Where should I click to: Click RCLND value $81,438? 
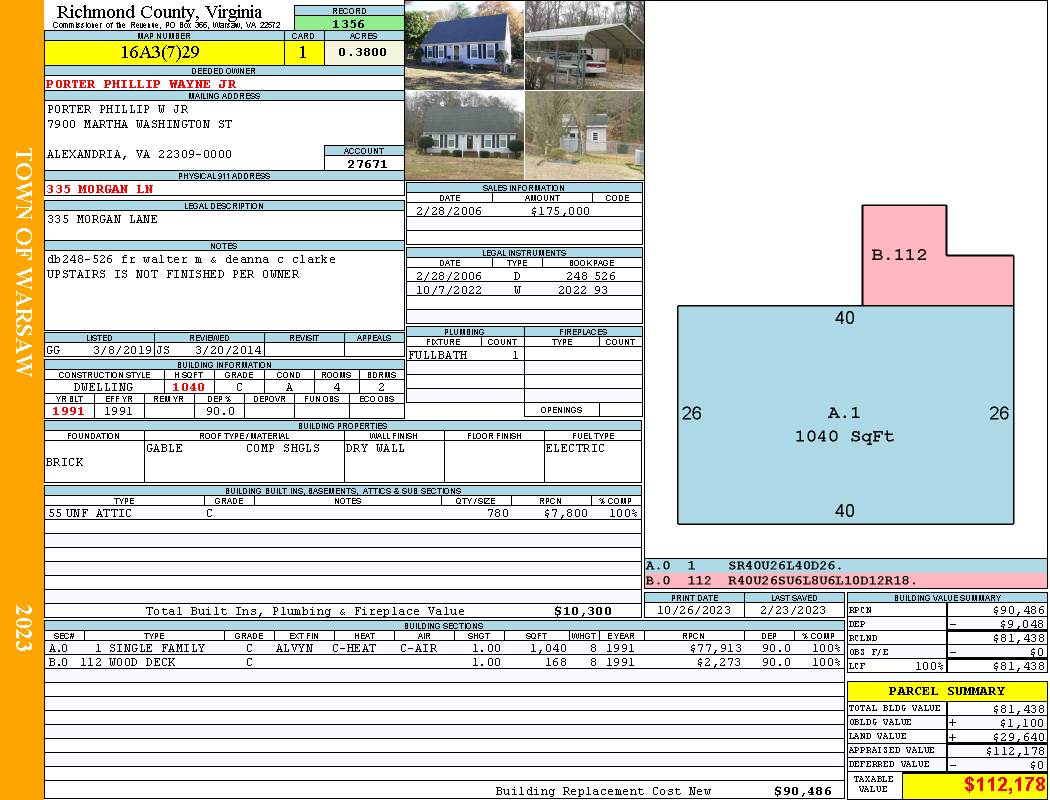pos(1019,638)
